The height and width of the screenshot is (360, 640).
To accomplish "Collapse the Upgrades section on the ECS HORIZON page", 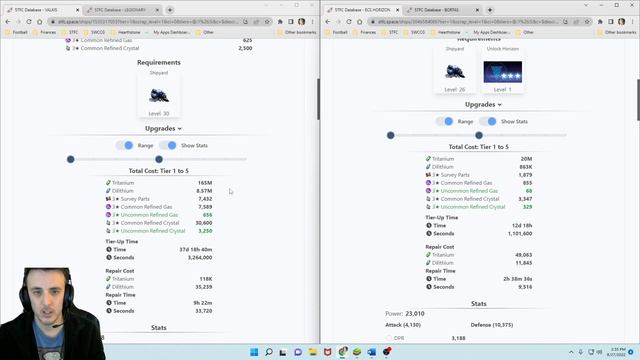I will [483, 104].
